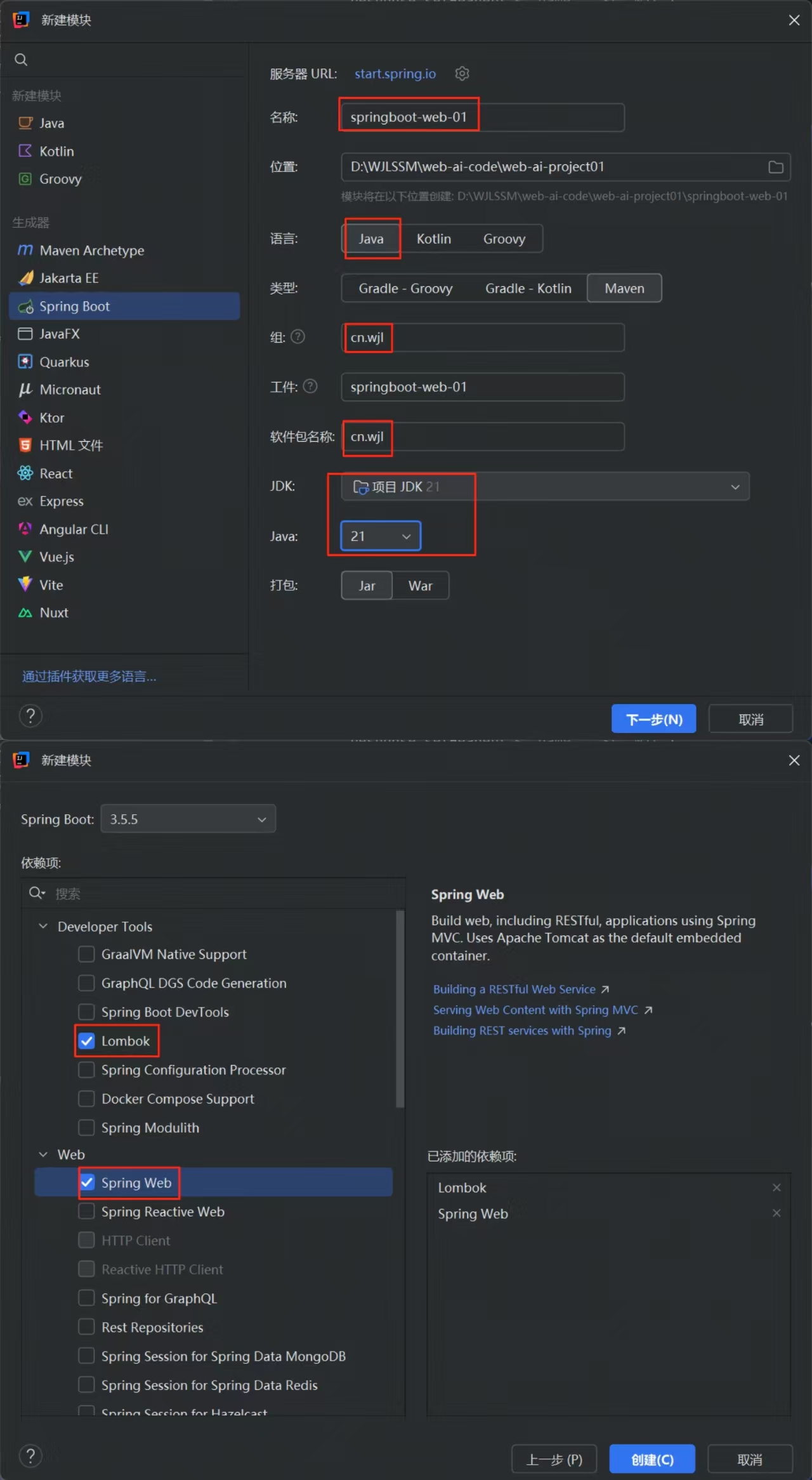Select Groovy module type in sidebar
The width and height of the screenshot is (812, 1480).
click(x=126, y=179)
